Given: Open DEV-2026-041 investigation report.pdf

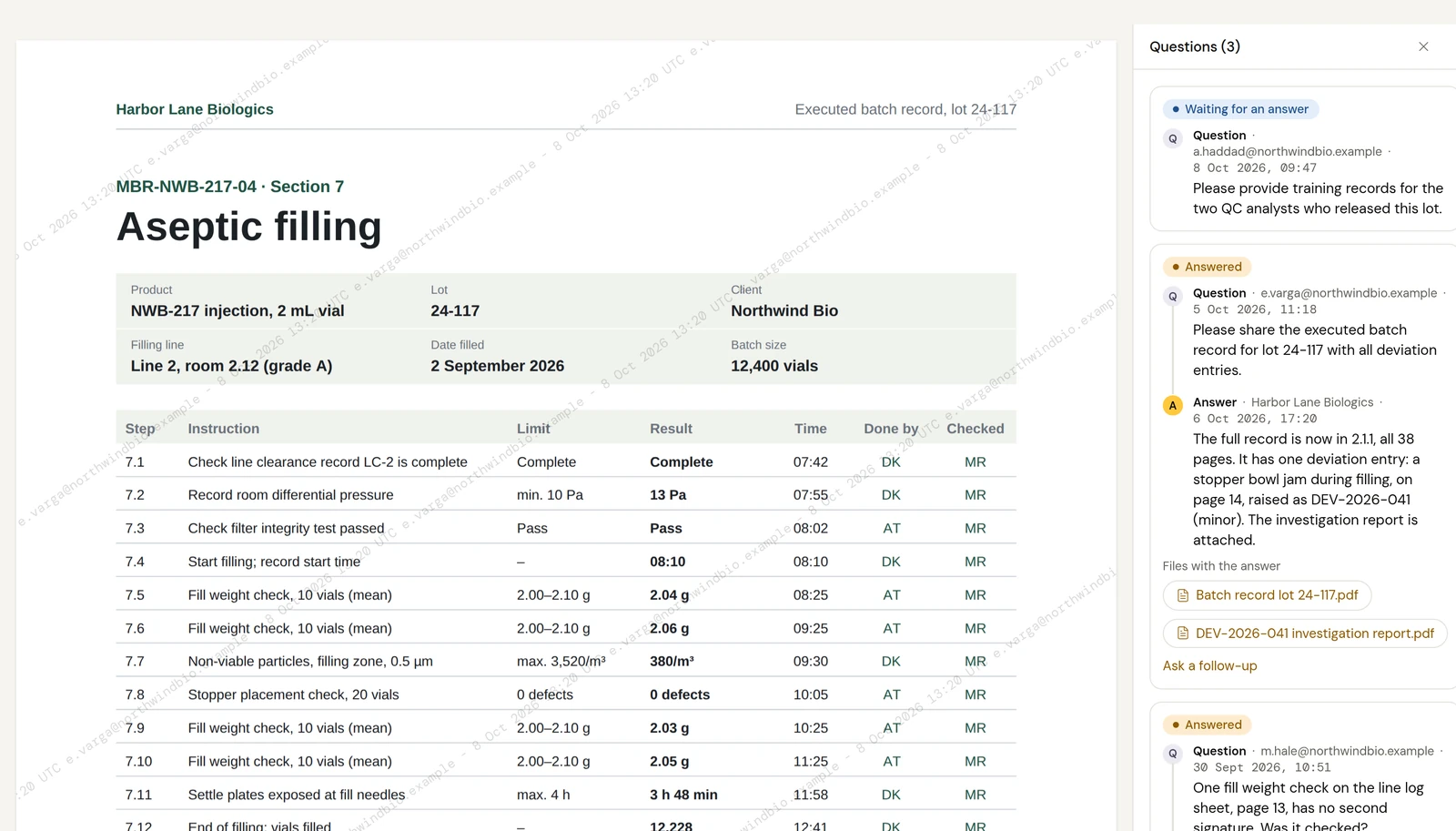Looking at the screenshot, I should tap(1305, 633).
